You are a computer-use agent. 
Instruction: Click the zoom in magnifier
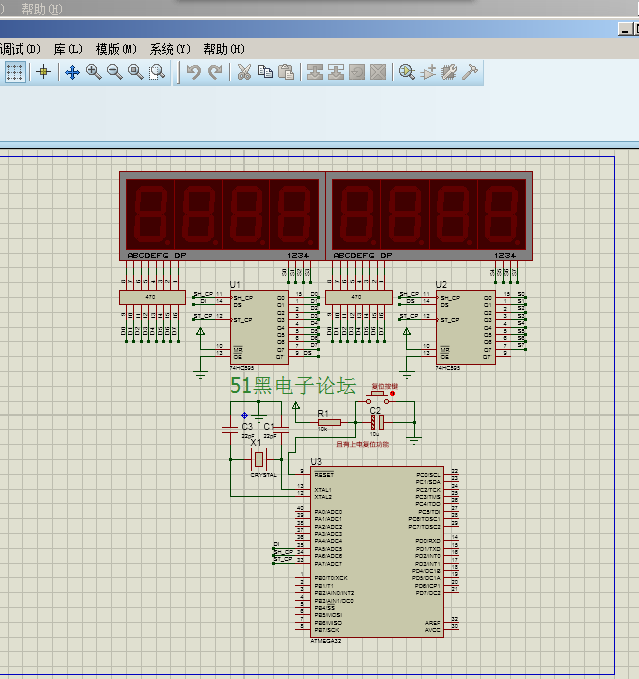click(93, 72)
